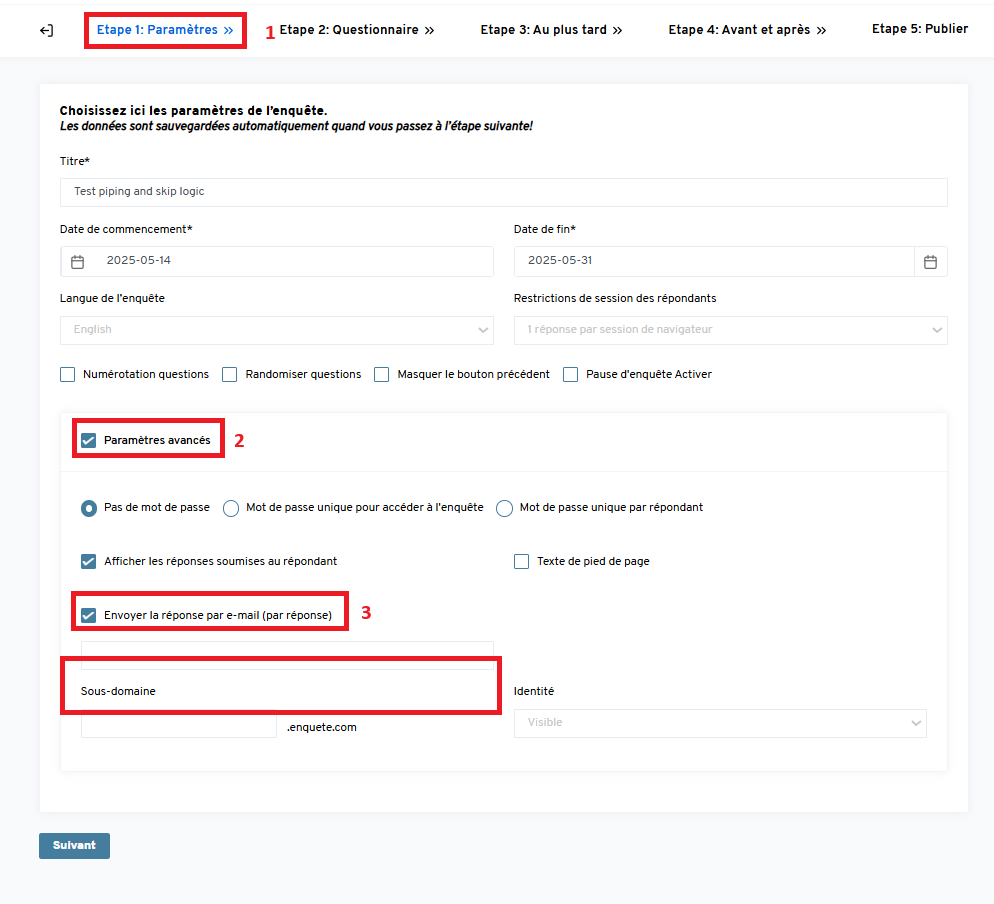Choose Mot de passe unique pour accéder option
Image resolution: width=994 pixels, height=904 pixels.
click(x=231, y=508)
